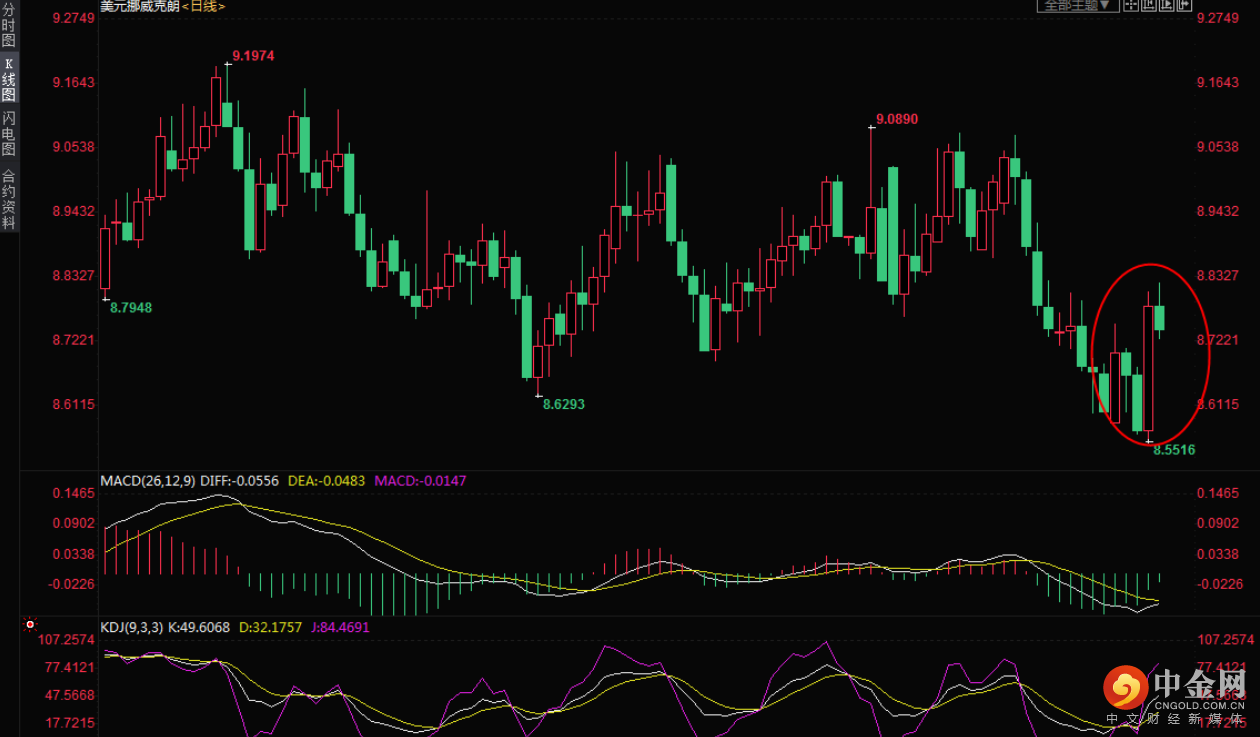Click the 日线 period label
The image size is (1260, 737).
pyautogui.click(x=203, y=5)
